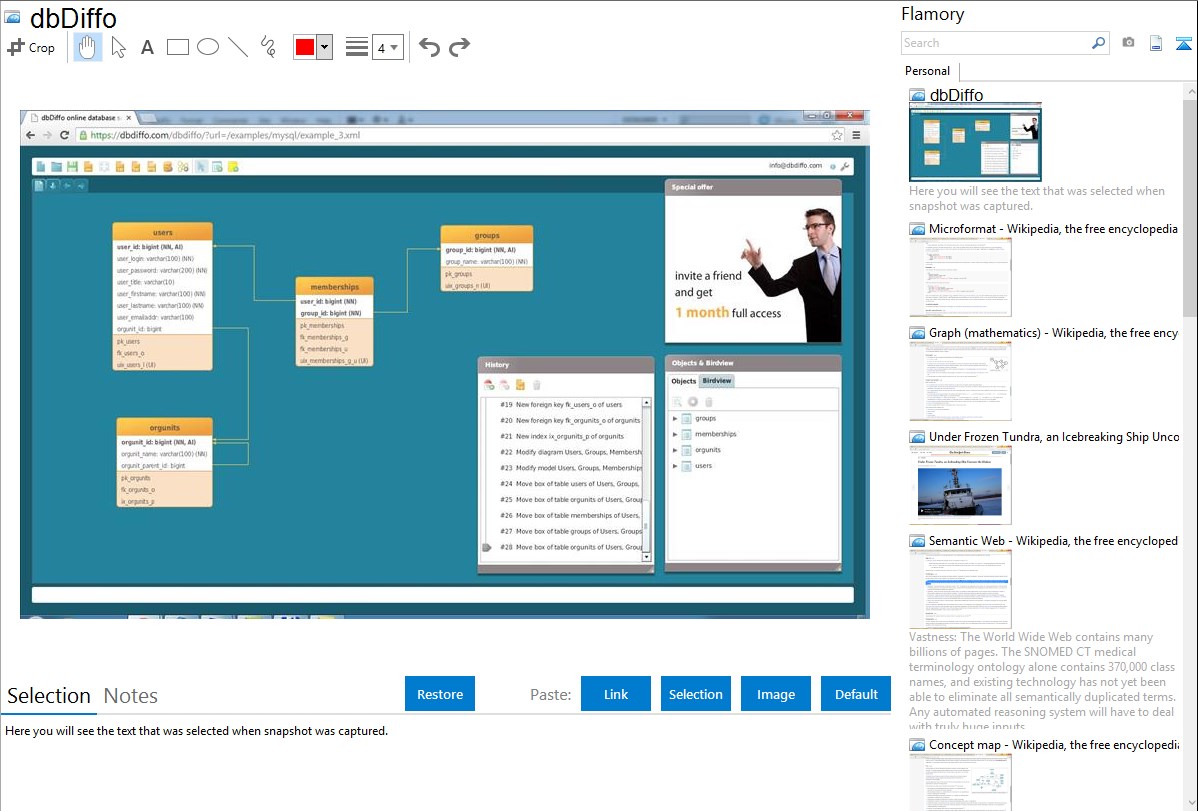The height and width of the screenshot is (811, 1198).
Task: Click the red color swatch
Action: click(305, 47)
